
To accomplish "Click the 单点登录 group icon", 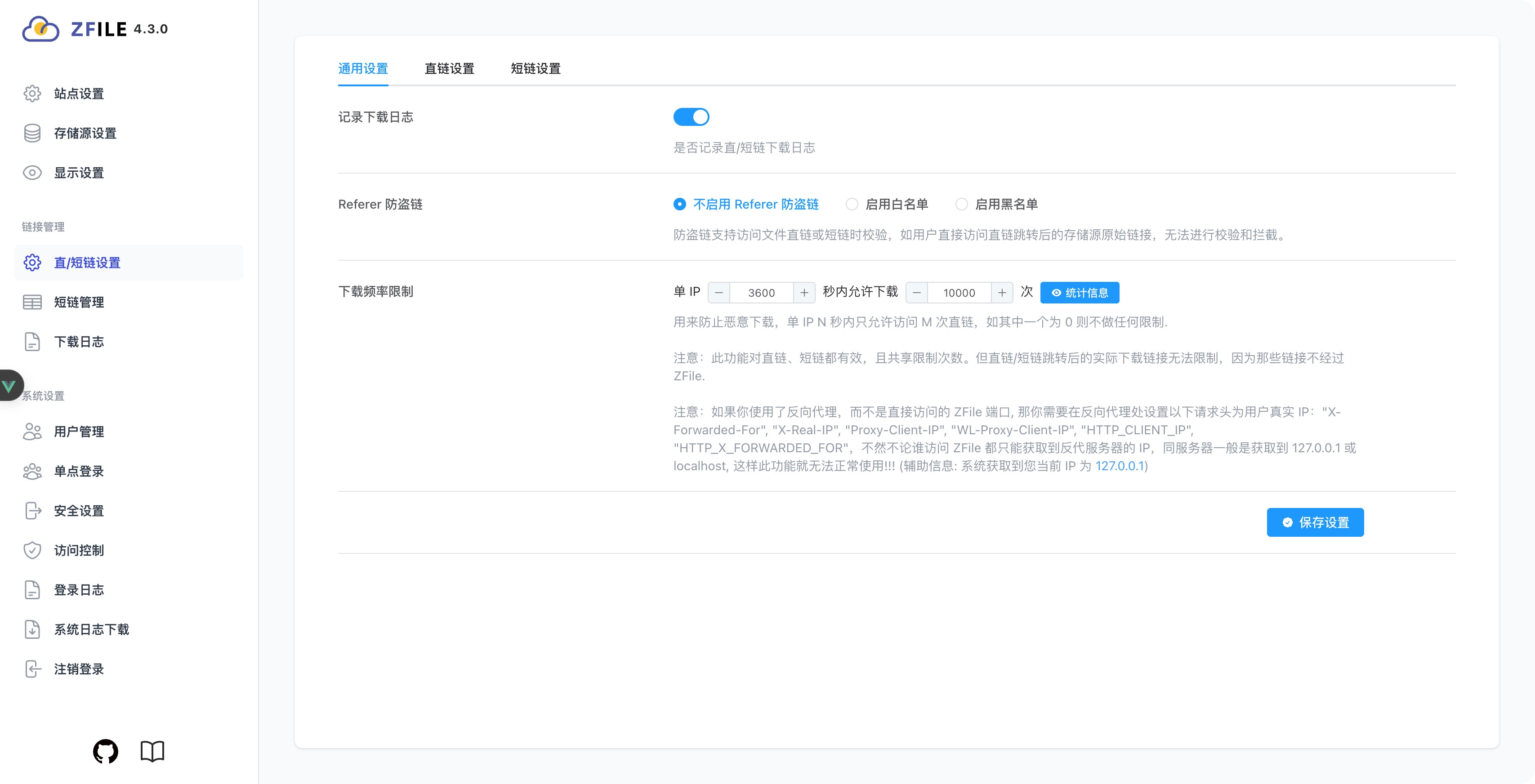I will pos(32,471).
